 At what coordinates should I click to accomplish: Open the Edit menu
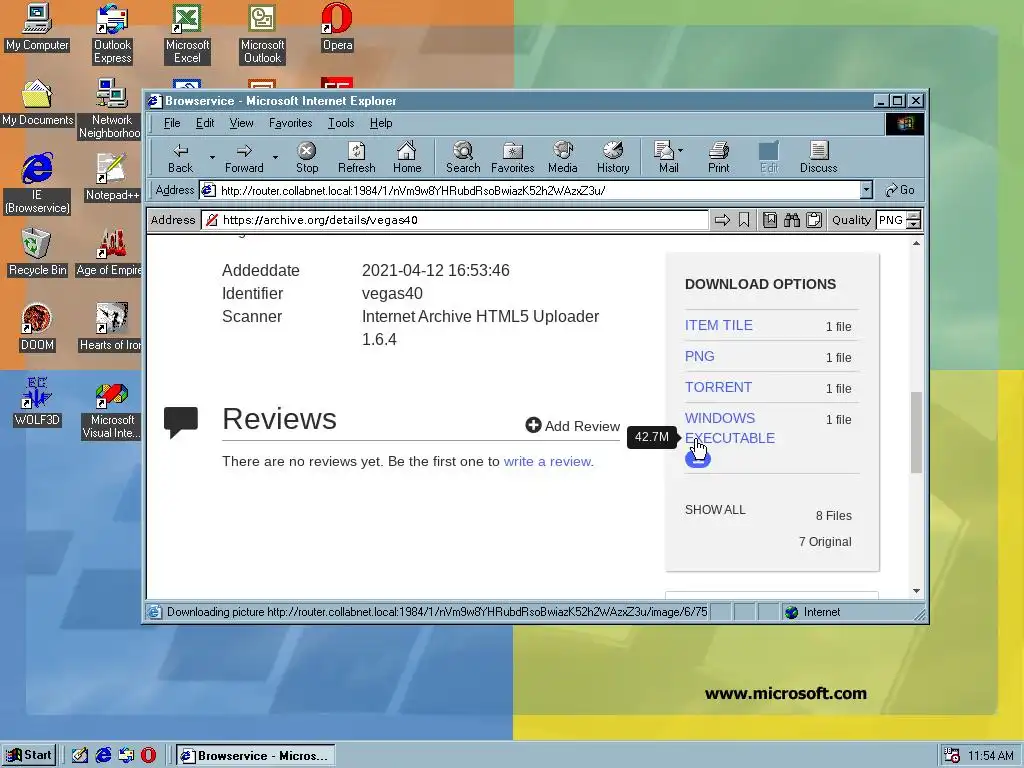[205, 123]
